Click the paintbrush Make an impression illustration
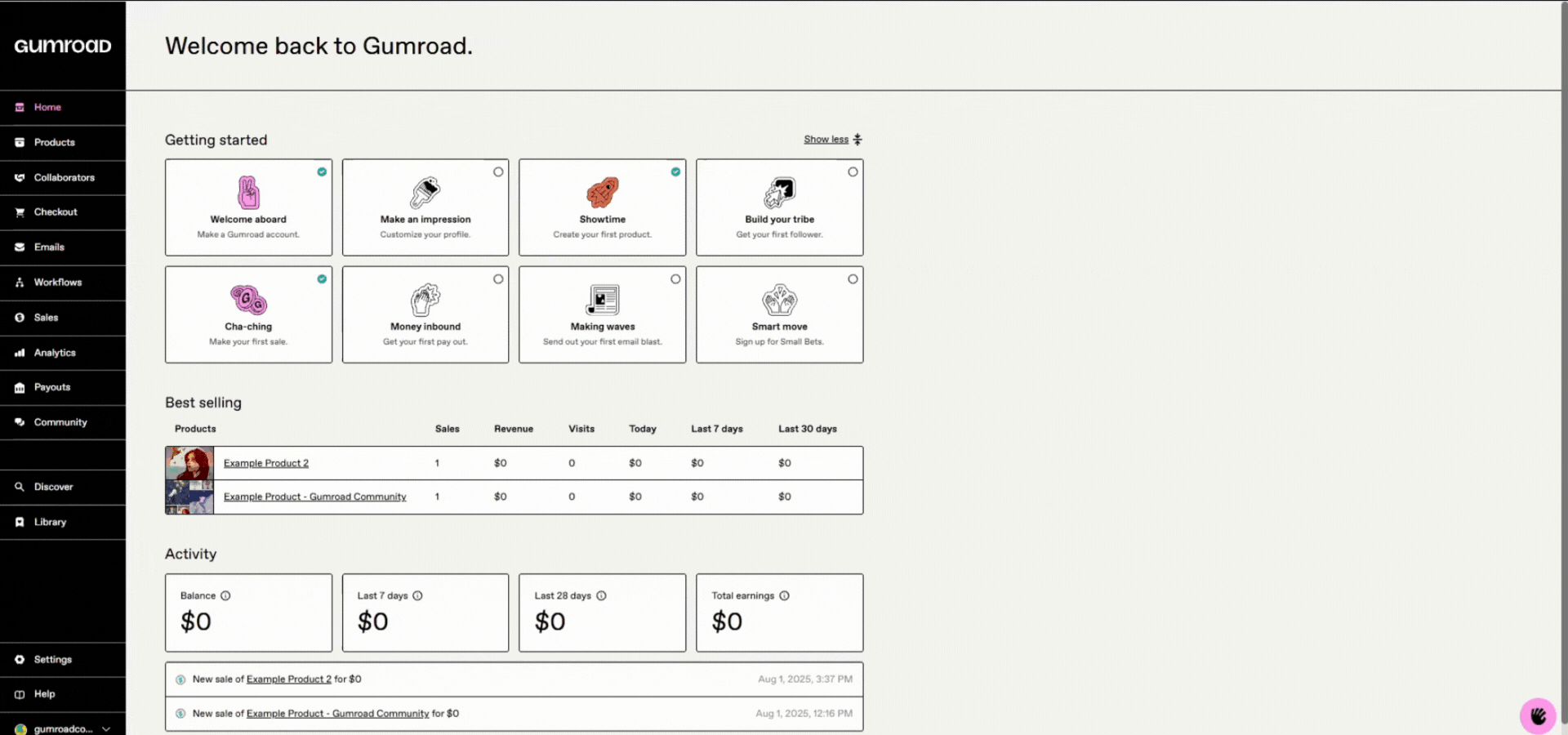1568x735 pixels. click(425, 193)
